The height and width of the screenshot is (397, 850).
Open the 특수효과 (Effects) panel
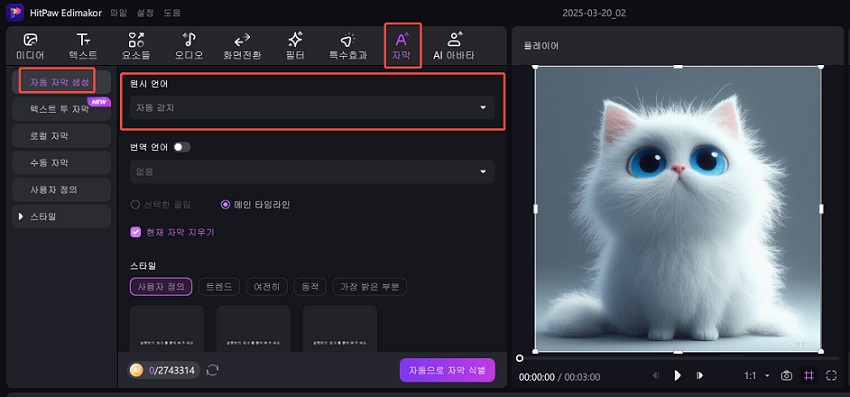347,47
